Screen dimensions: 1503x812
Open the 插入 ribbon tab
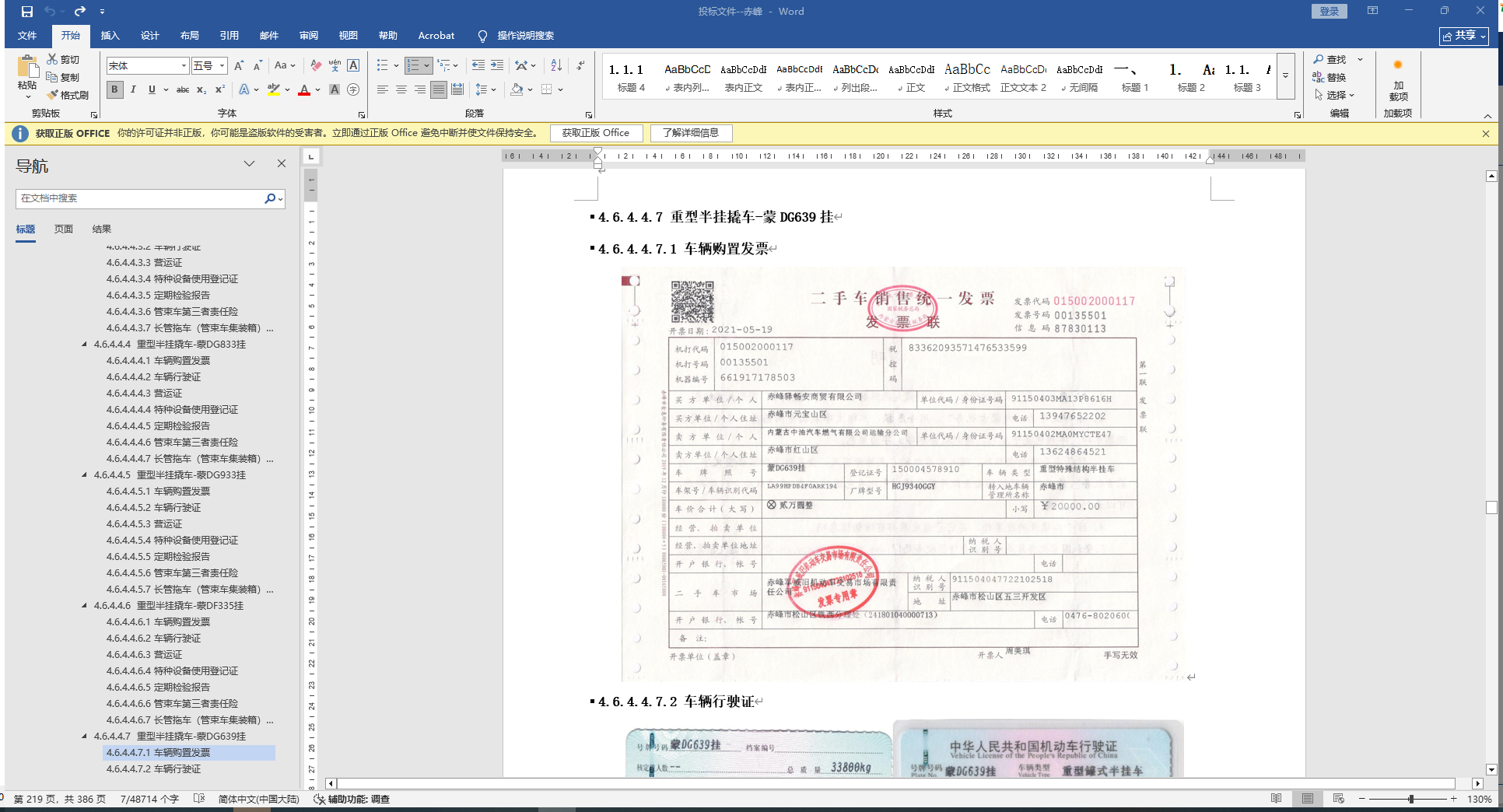[110, 36]
